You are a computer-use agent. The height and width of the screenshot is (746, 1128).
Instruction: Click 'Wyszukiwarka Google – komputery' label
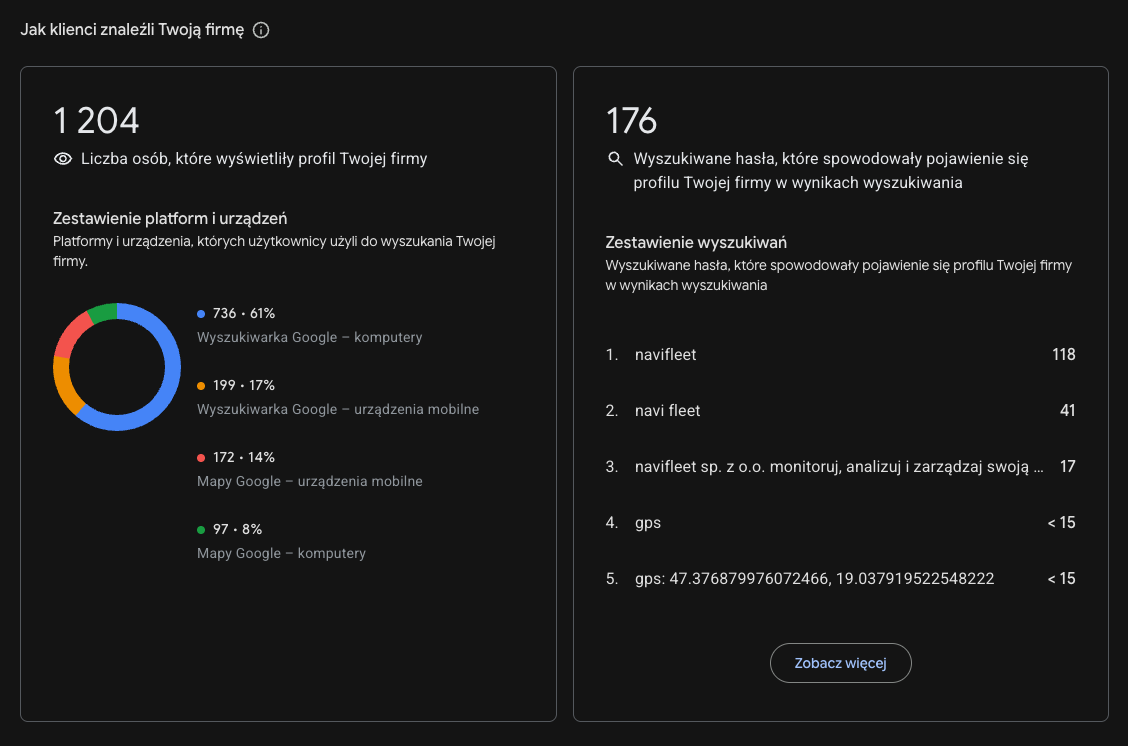309,337
